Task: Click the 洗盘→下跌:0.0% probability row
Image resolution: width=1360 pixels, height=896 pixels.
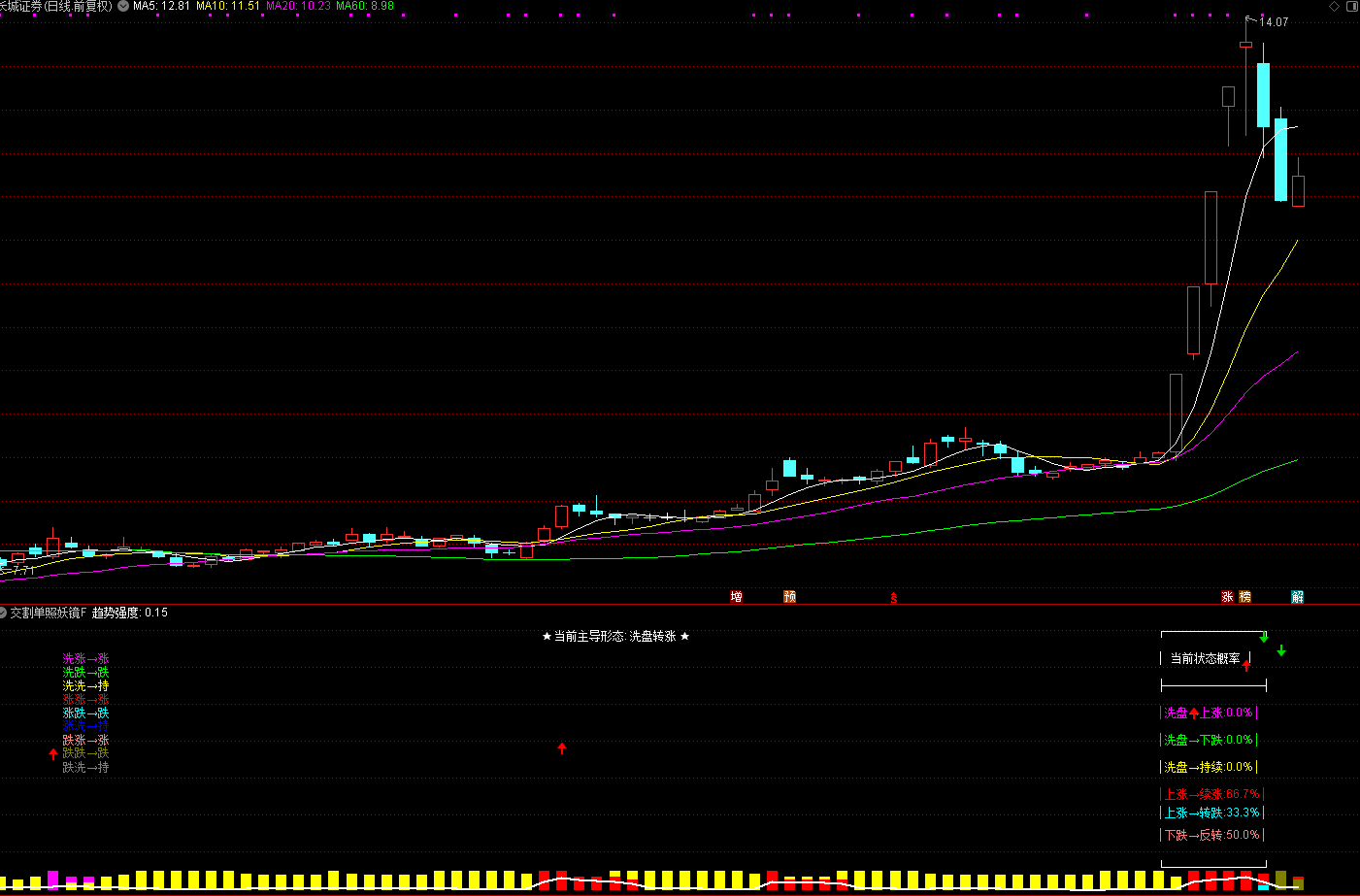Action: click(1209, 740)
